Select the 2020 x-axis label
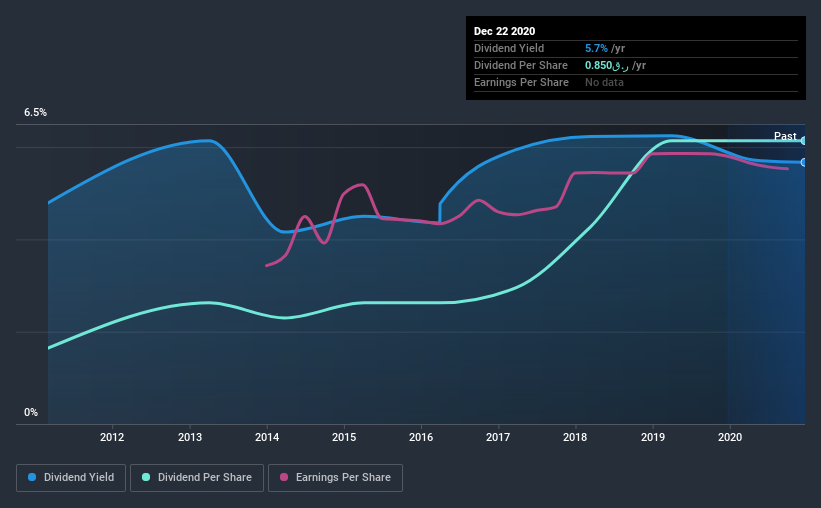The height and width of the screenshot is (508, 821). click(x=730, y=437)
